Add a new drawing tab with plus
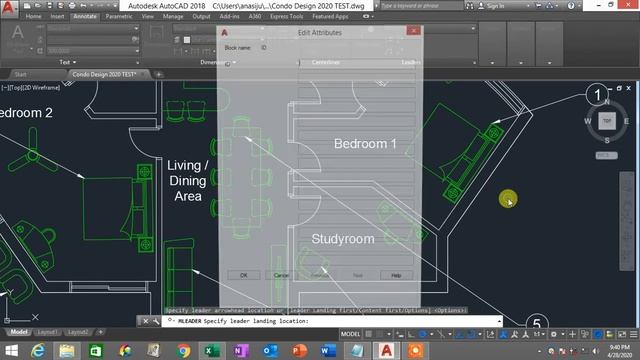 [158, 74]
